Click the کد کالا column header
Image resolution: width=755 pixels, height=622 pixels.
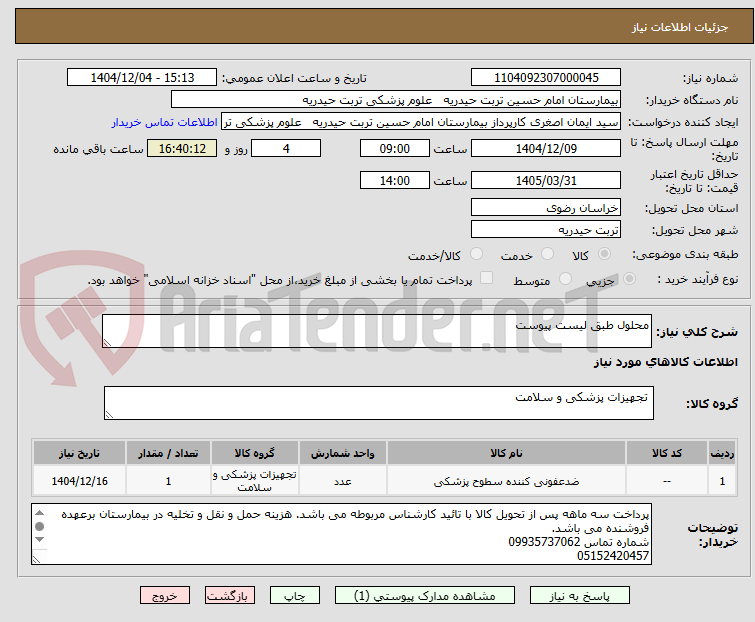[x=666, y=453]
